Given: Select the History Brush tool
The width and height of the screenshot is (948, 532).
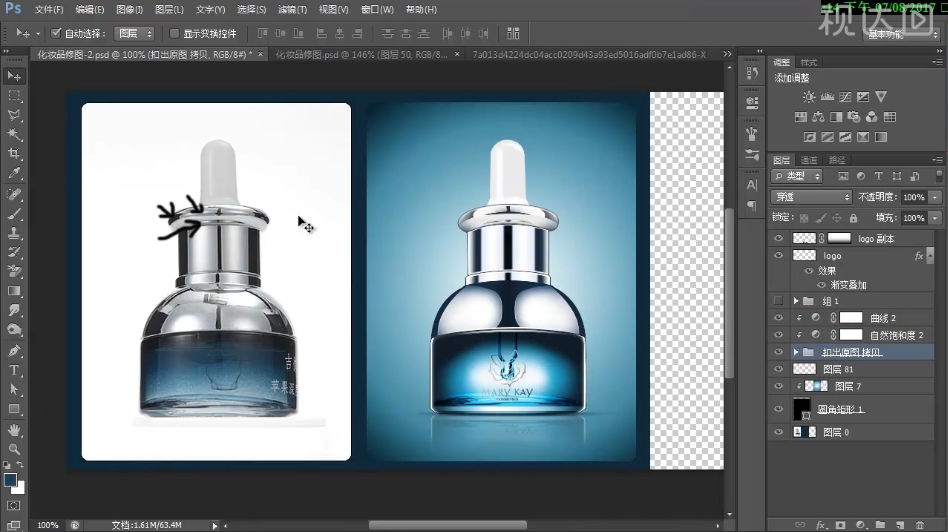Looking at the screenshot, I should coord(14,252).
